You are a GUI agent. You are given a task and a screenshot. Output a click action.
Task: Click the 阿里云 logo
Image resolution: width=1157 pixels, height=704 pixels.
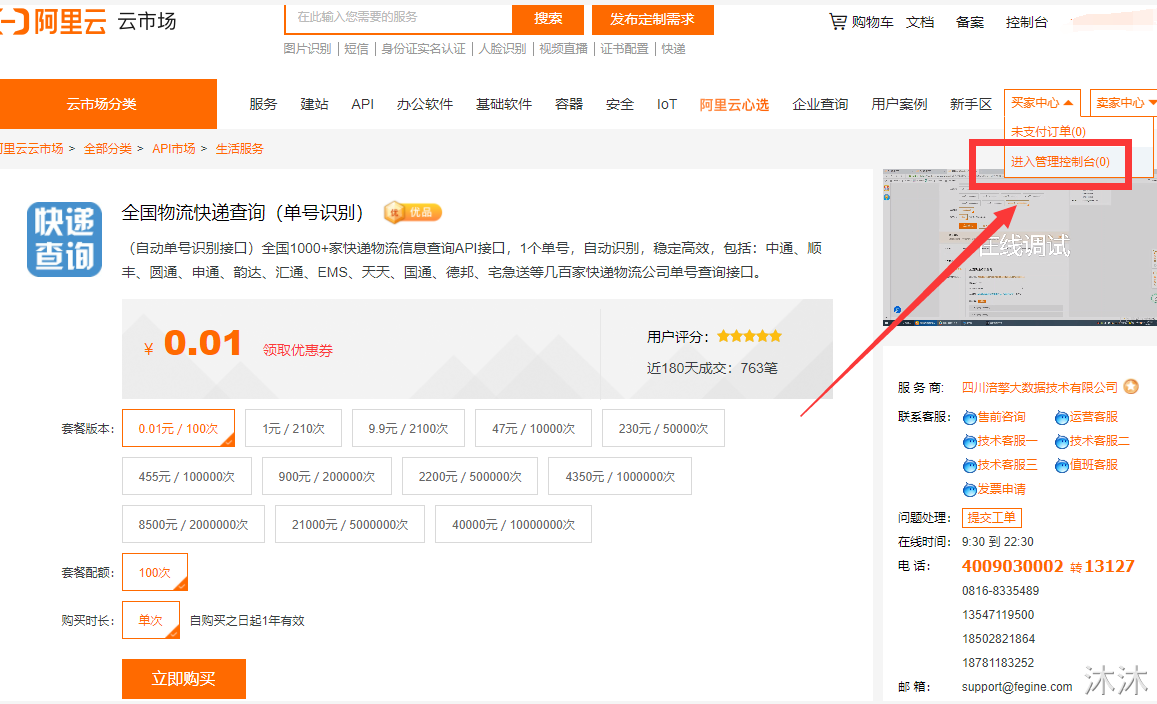(53, 21)
